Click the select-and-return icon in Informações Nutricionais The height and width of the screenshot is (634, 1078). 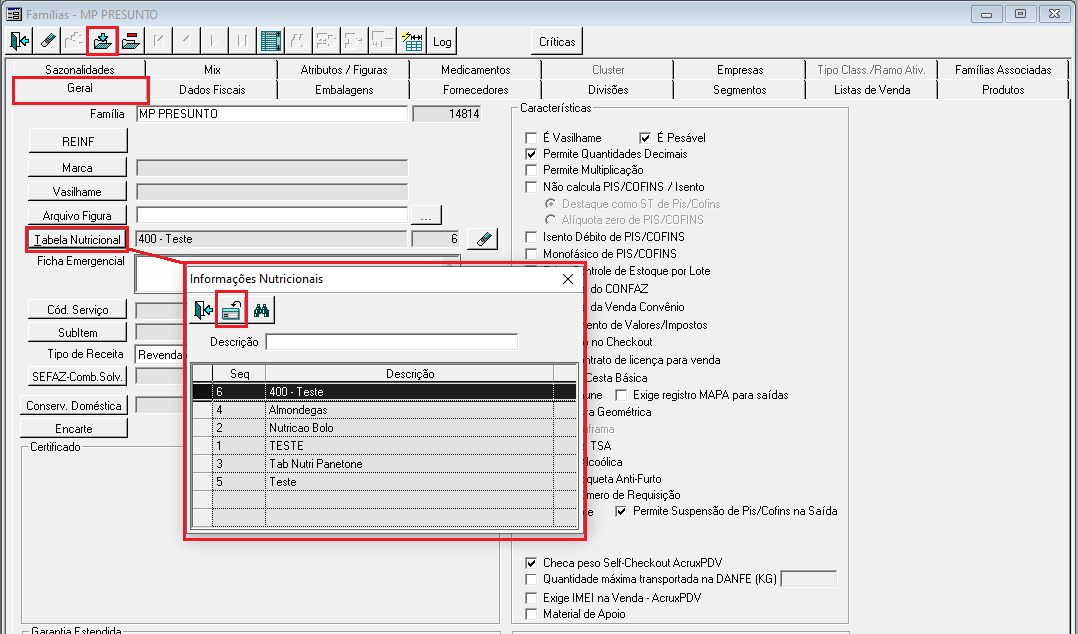coord(231,310)
